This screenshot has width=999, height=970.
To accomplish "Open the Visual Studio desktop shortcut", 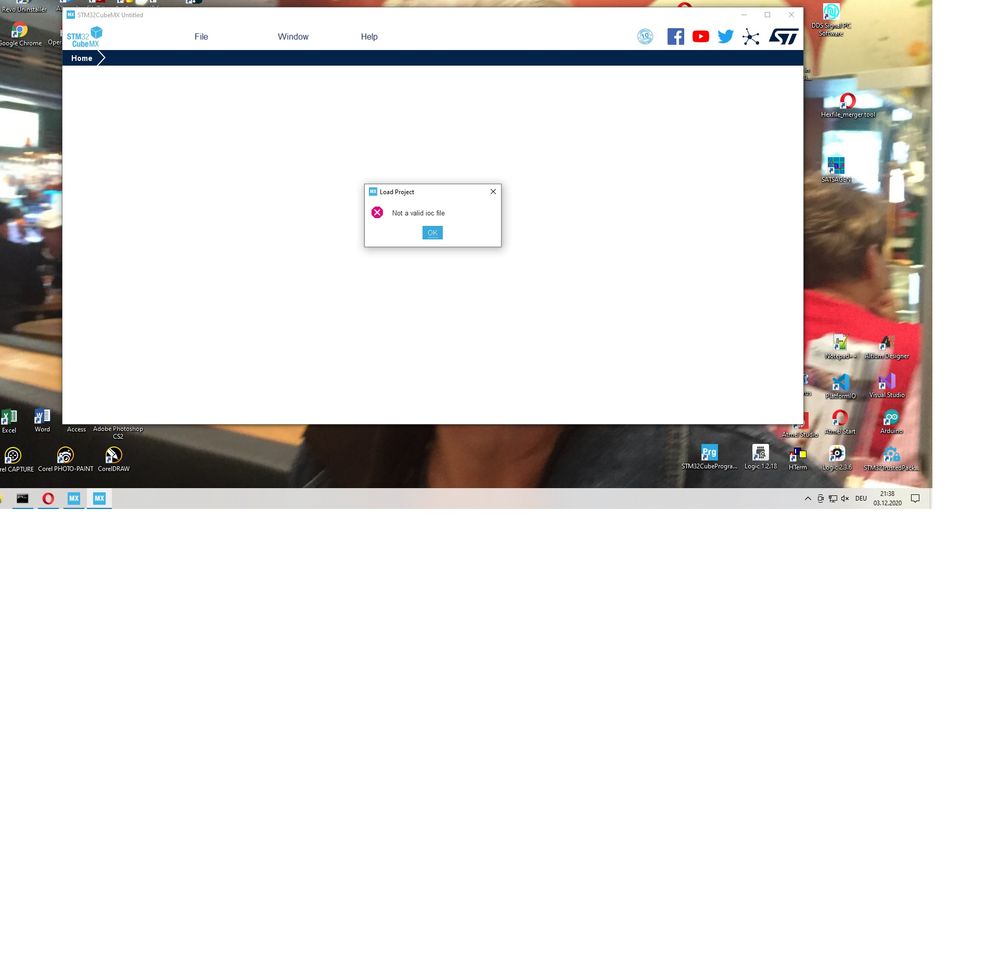I will click(886, 386).
